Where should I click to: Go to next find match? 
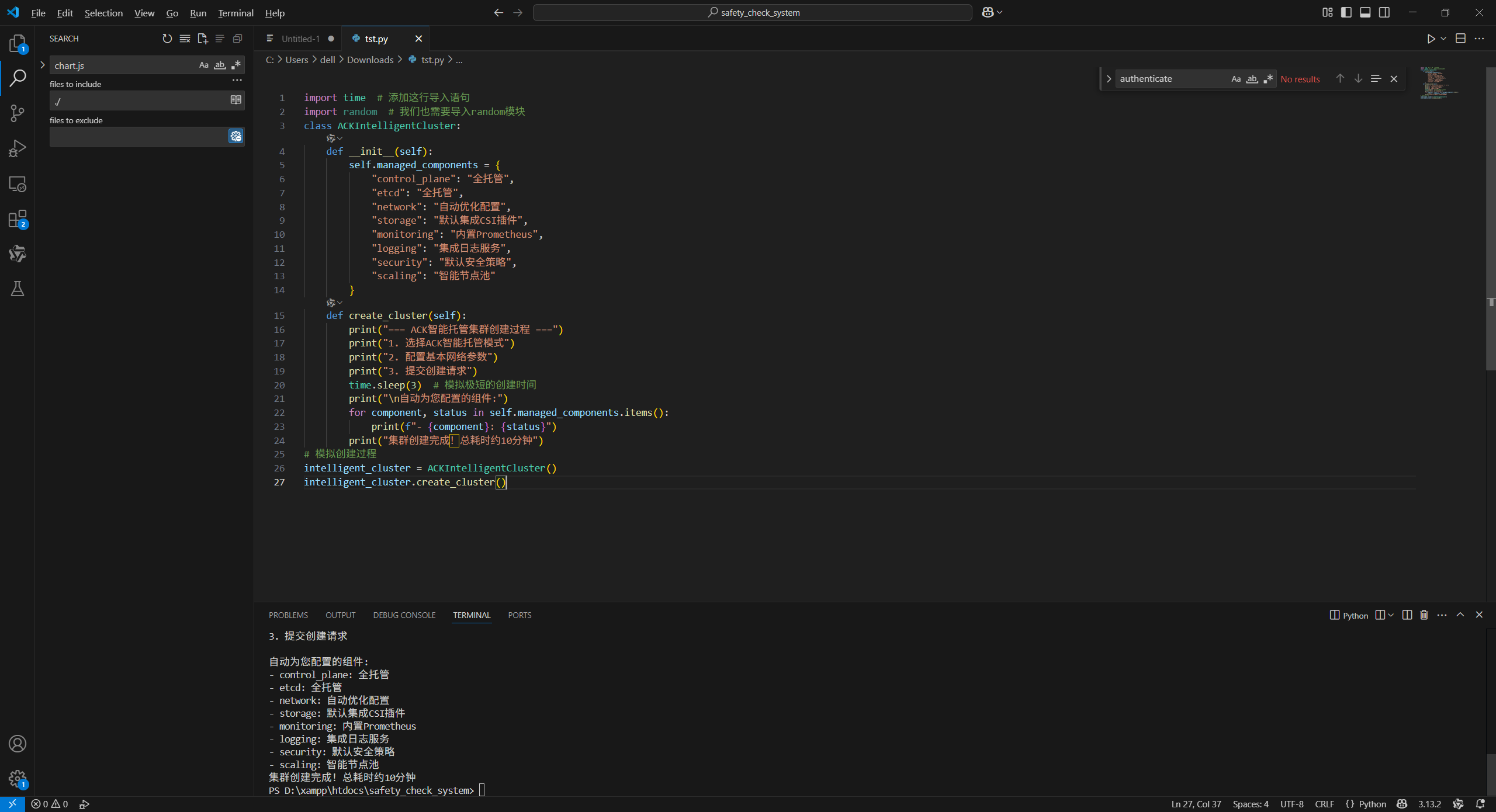pyautogui.click(x=1358, y=78)
